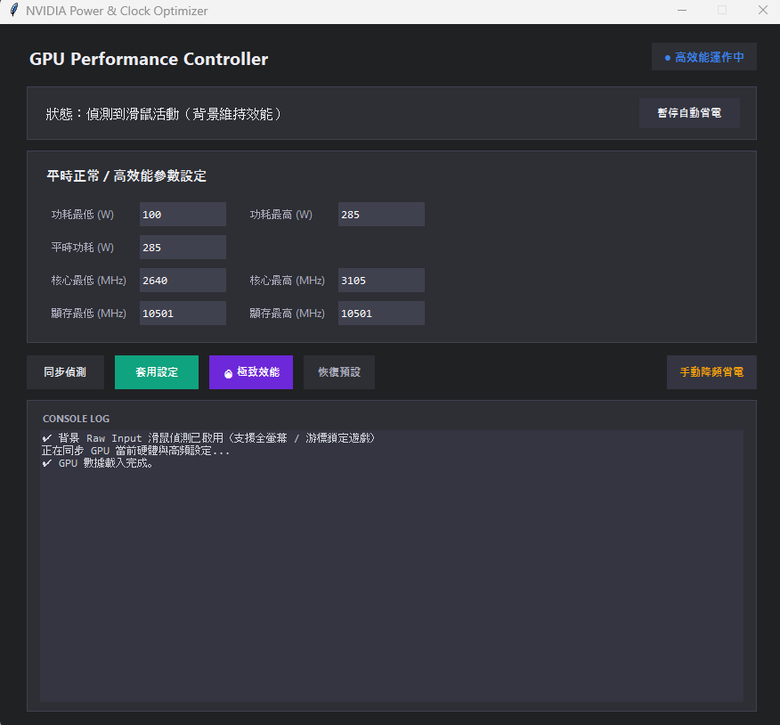The width and height of the screenshot is (780, 725).
Task: Minimize the NVIDIA Power & Clock Optimizer window
Action: click(682, 10)
